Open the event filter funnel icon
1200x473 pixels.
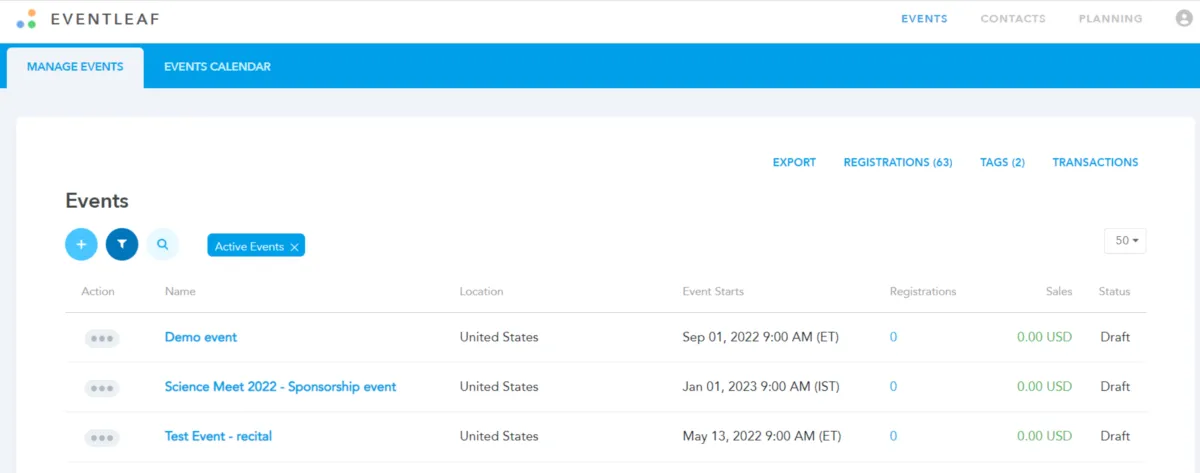[122, 244]
